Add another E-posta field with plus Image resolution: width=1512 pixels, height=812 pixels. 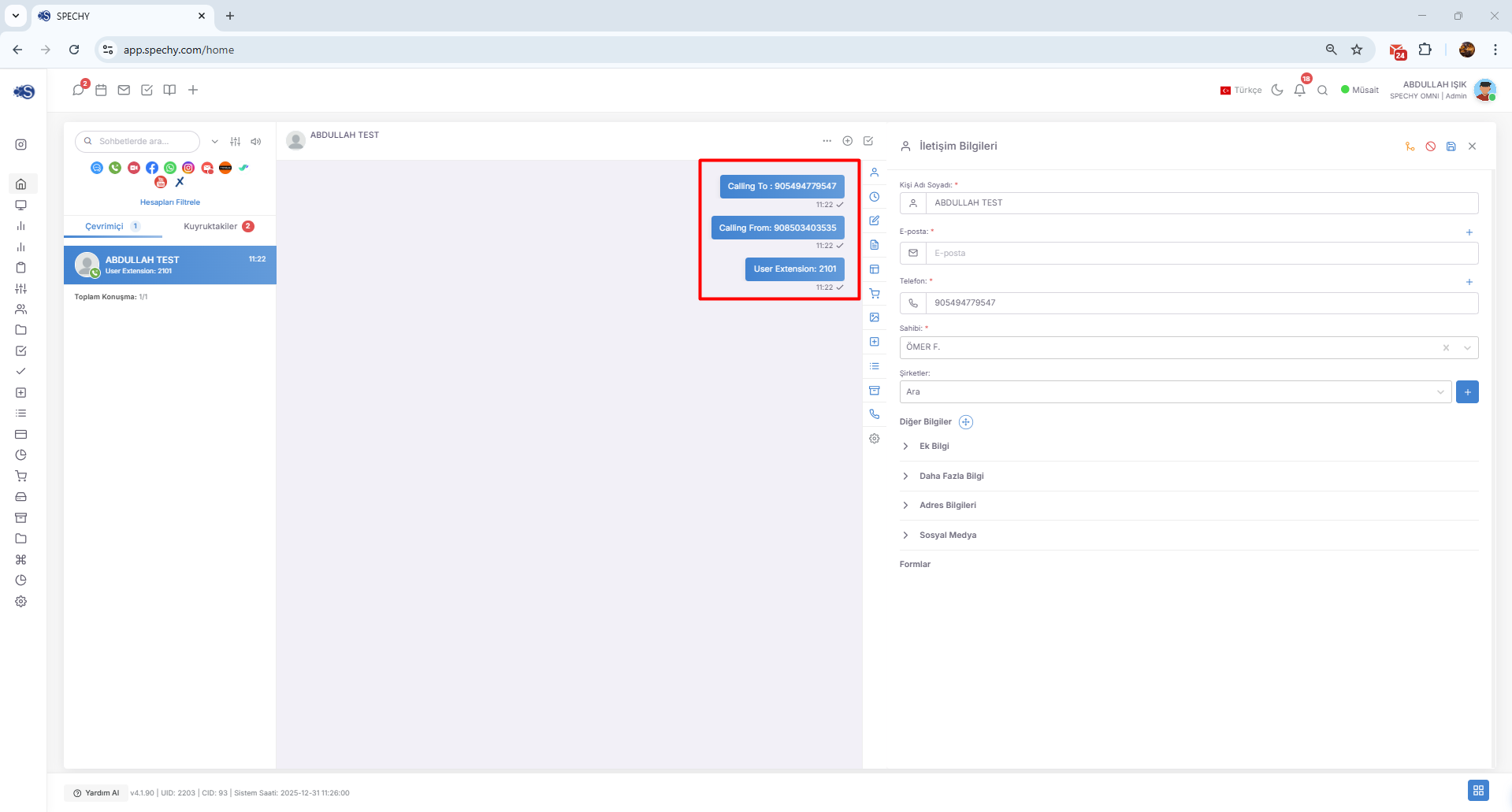tap(1469, 232)
